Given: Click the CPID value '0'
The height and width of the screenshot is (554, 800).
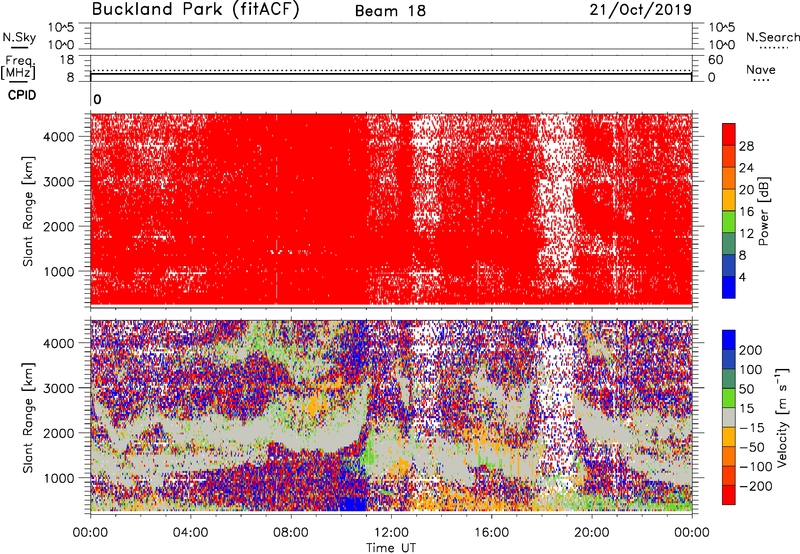Looking at the screenshot, I should 97,100.
